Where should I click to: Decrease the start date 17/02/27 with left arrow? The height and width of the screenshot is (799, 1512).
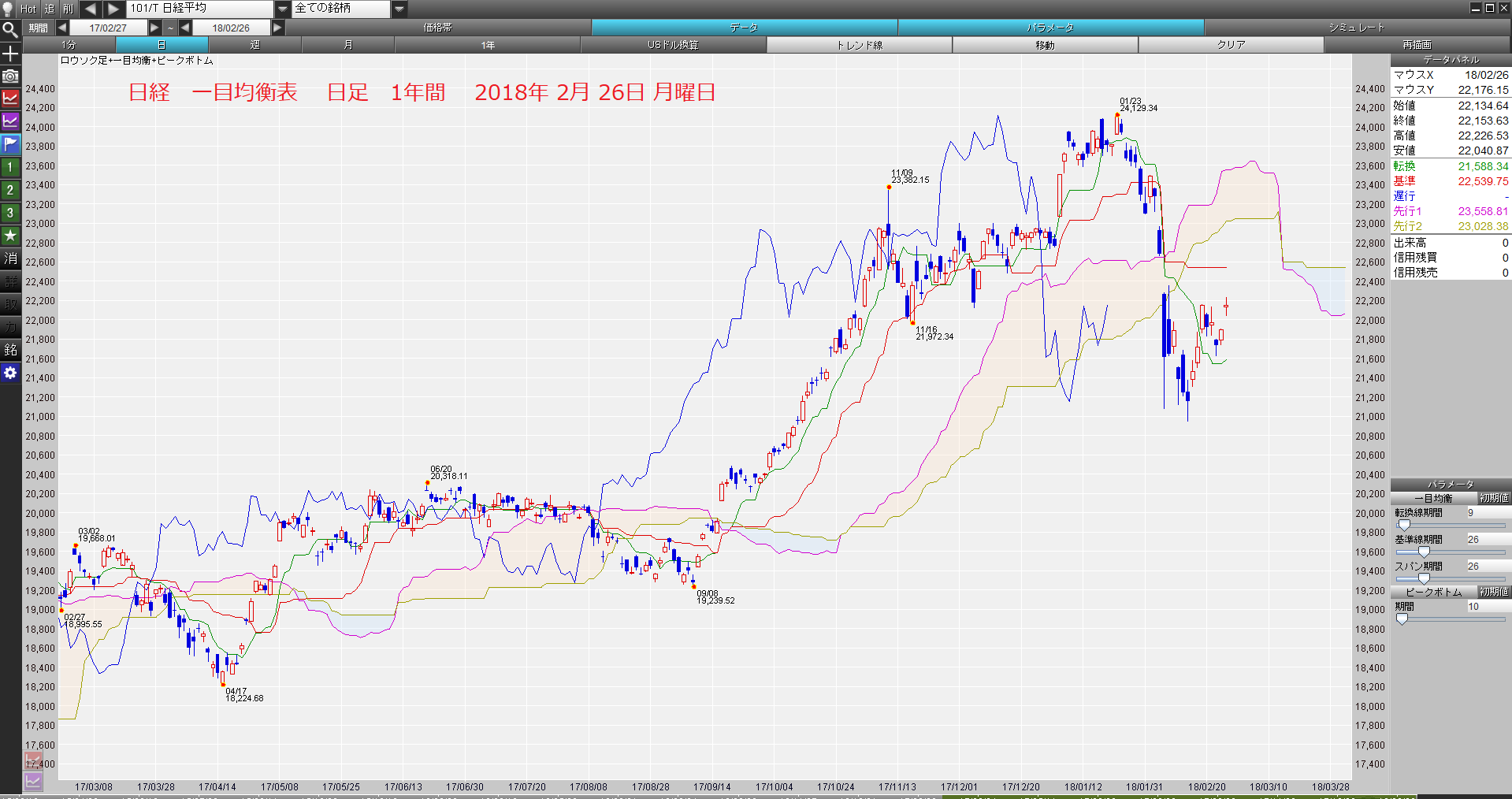[x=61, y=28]
